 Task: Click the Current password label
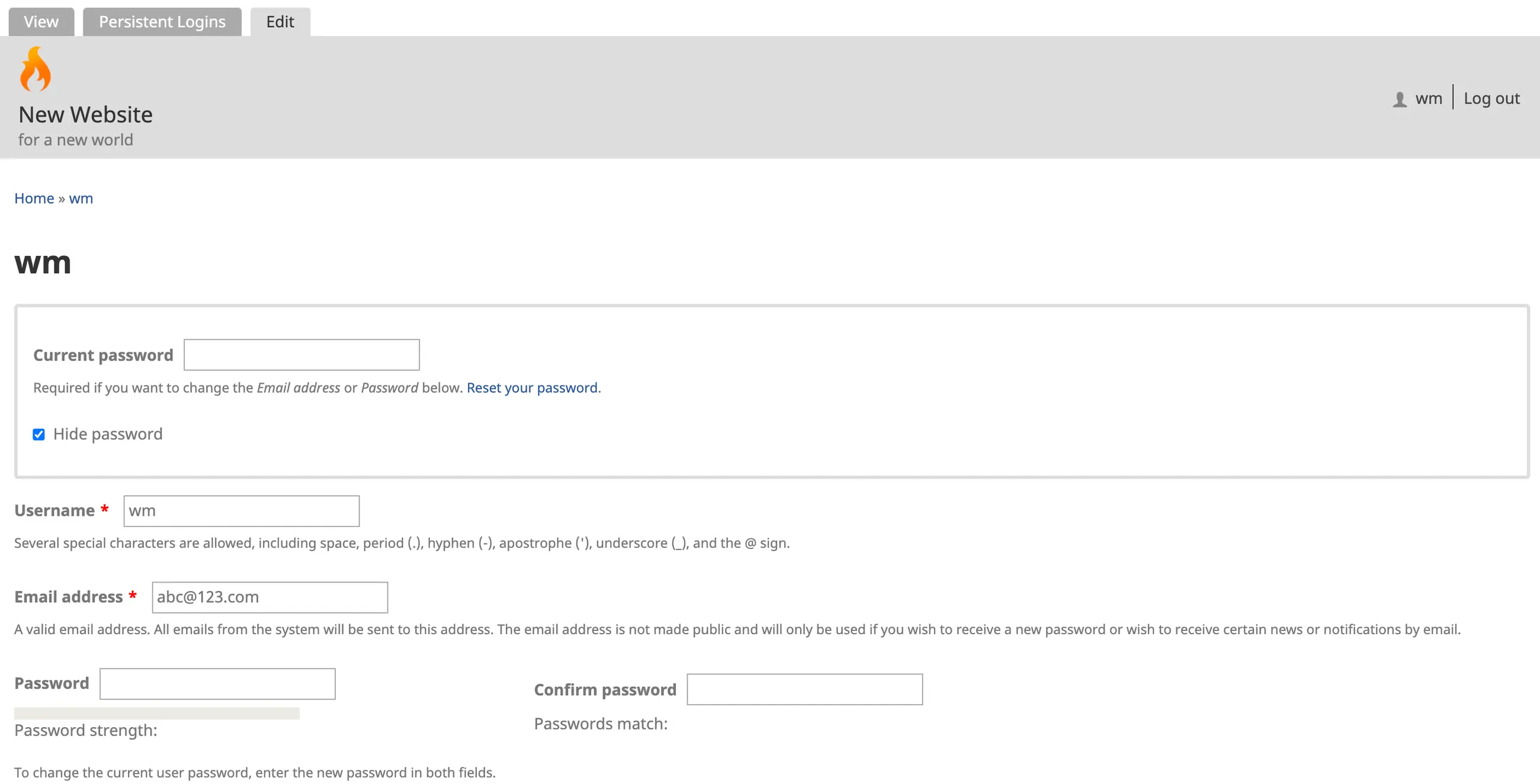click(x=103, y=355)
